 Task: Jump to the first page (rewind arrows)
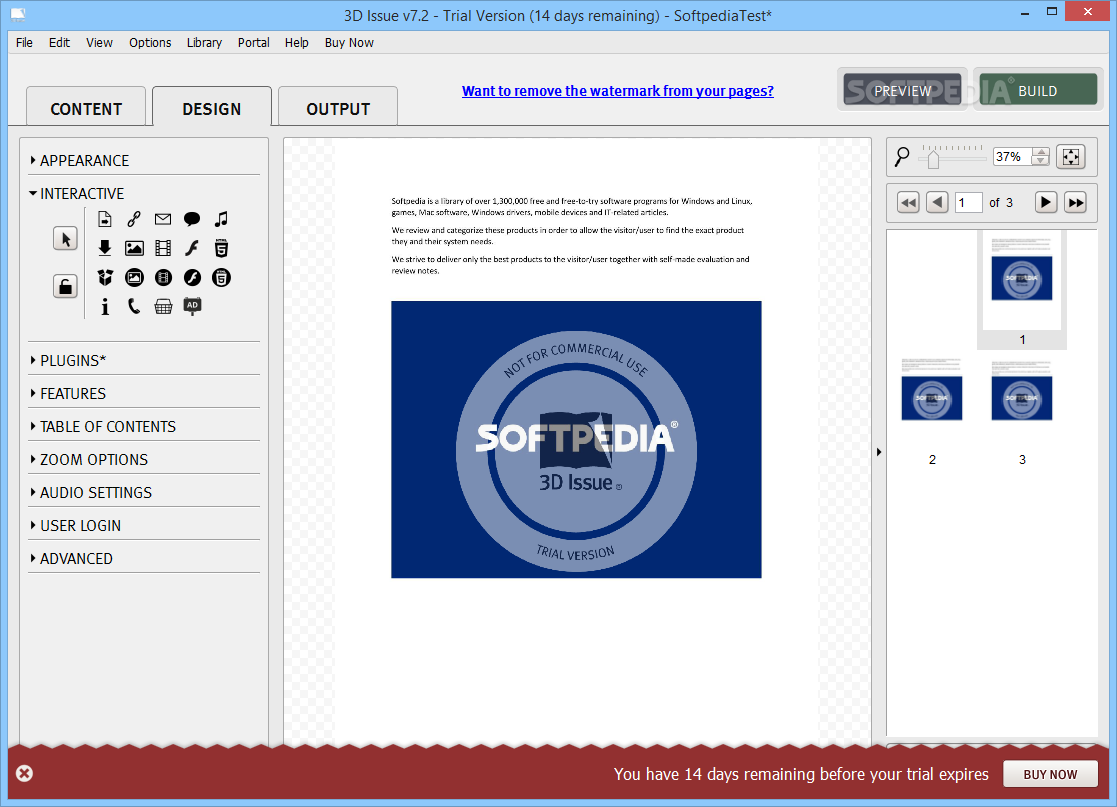pyautogui.click(x=908, y=203)
